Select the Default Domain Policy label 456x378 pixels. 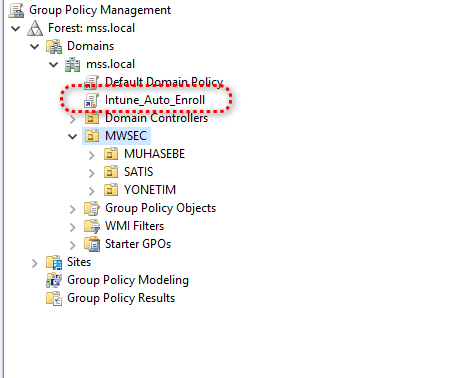tap(164, 82)
